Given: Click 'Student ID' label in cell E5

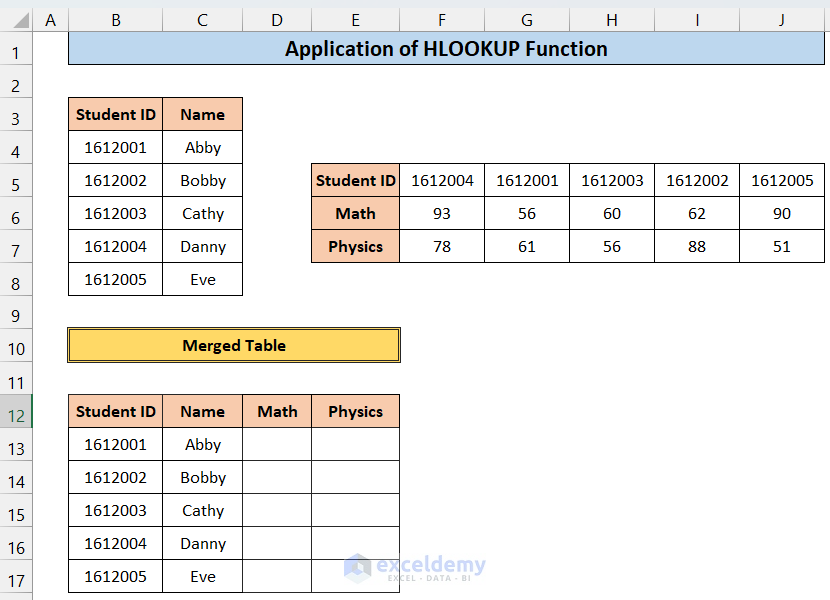Looking at the screenshot, I should click(x=355, y=181).
